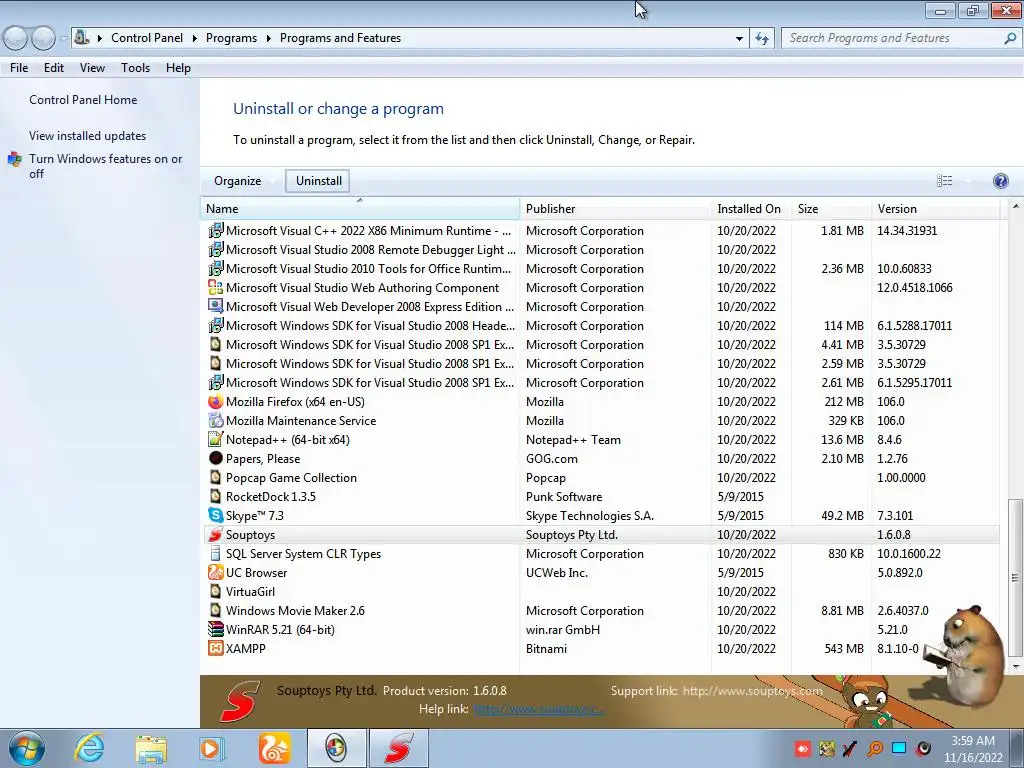Select 'Microsoft Visual Studio 2008 Remote Debugger Light' row

[601, 249]
